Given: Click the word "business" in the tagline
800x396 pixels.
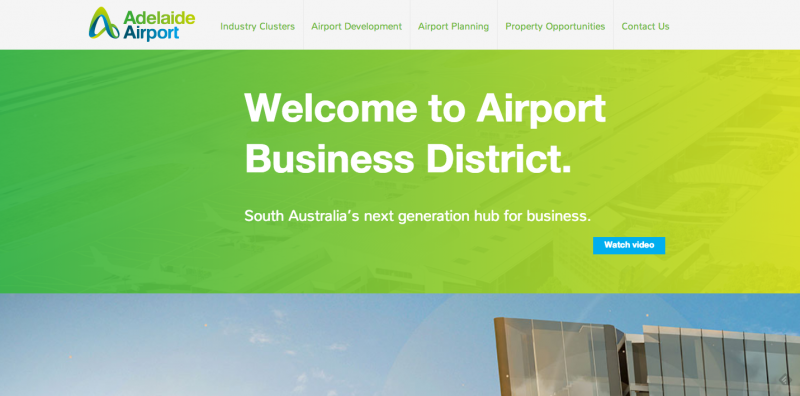Looking at the screenshot, I should coord(558,216).
